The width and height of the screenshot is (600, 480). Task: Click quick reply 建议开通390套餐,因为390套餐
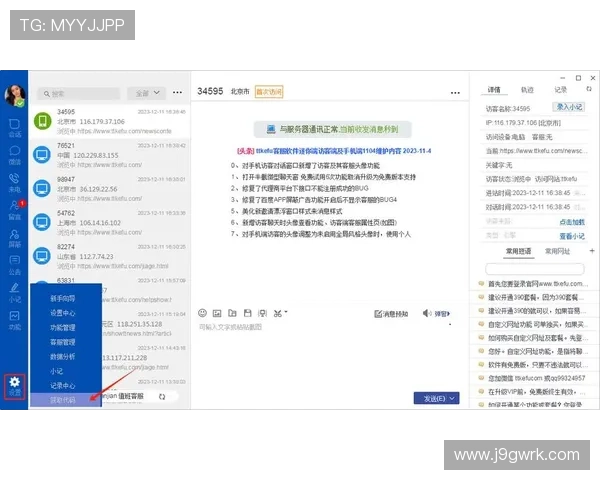point(533,297)
